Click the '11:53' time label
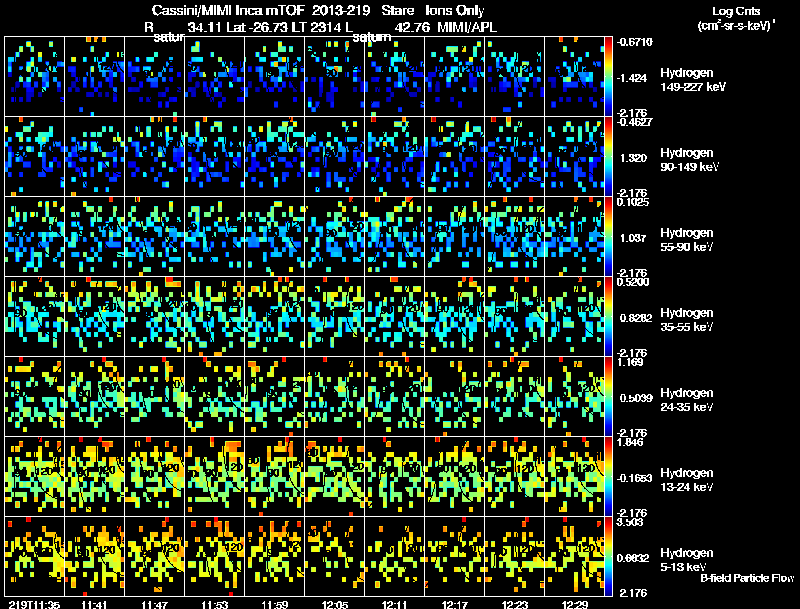 click(214, 605)
